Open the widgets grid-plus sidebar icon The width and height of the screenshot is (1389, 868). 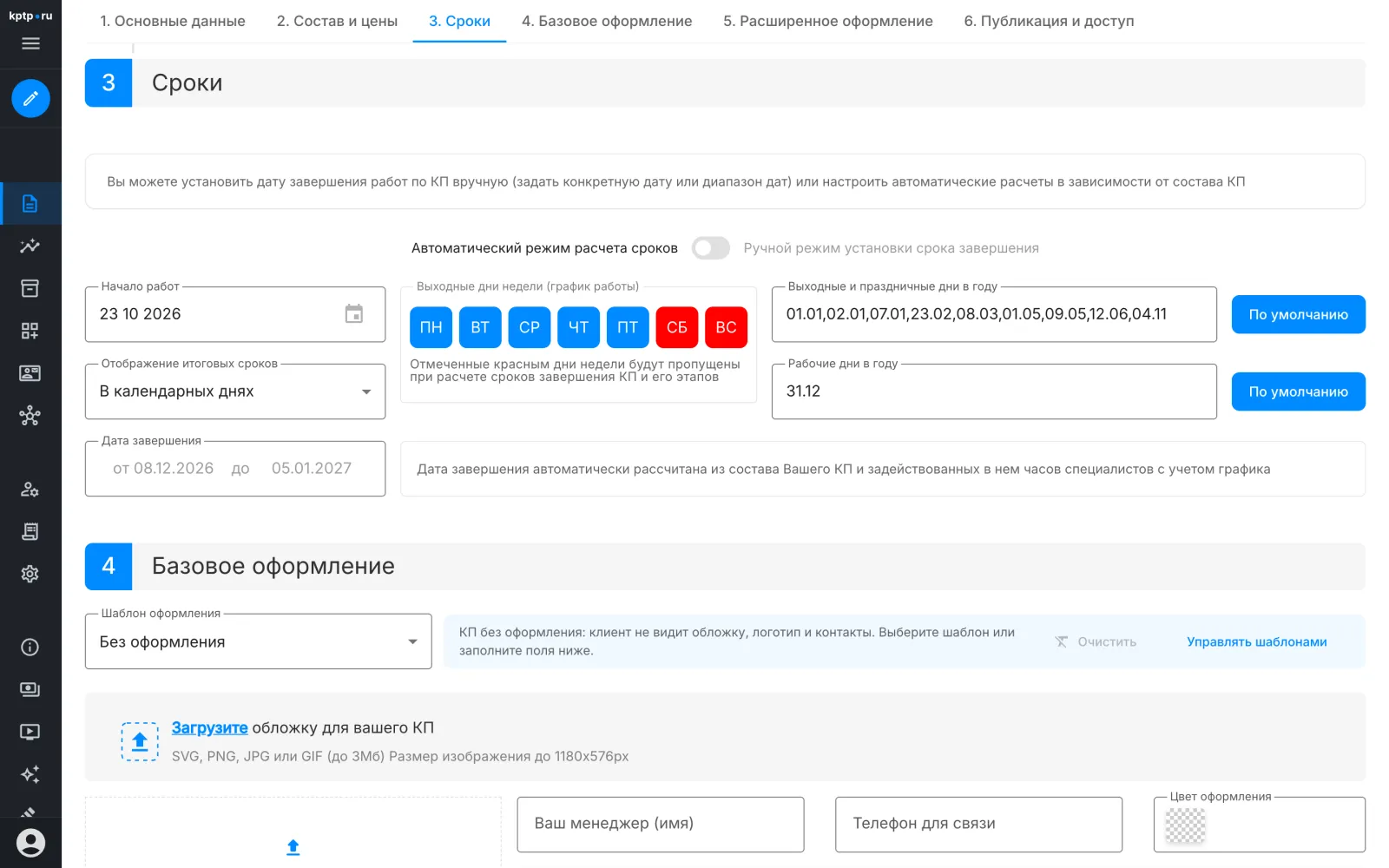tap(30, 331)
